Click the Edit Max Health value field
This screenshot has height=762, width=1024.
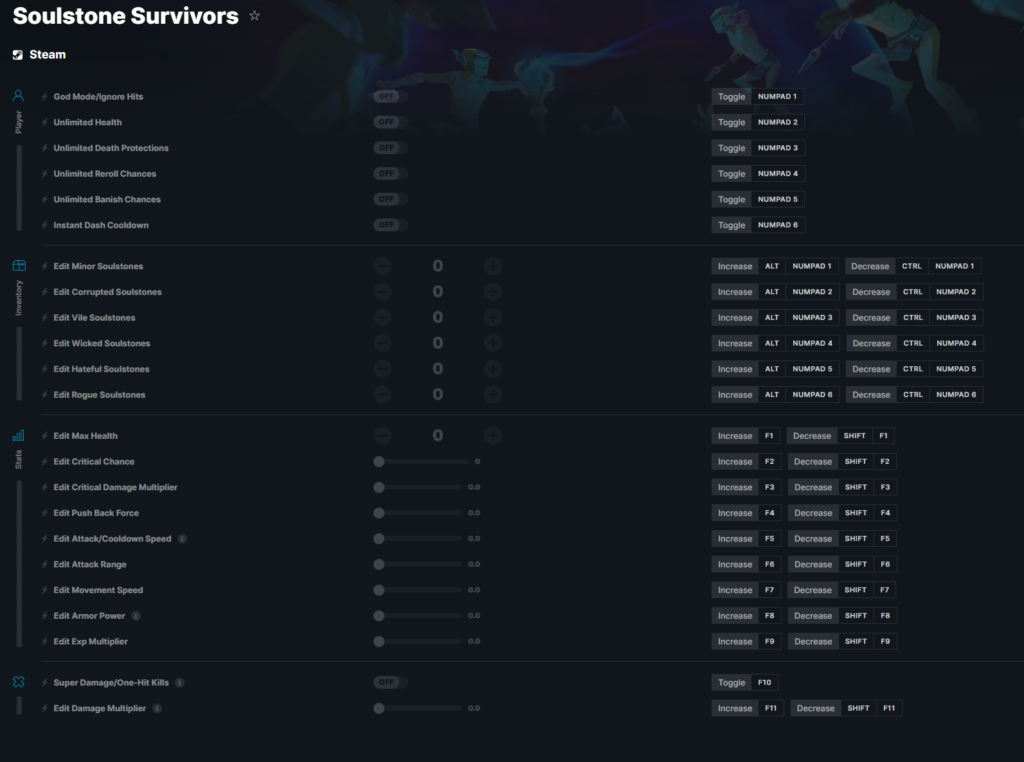[x=438, y=436]
